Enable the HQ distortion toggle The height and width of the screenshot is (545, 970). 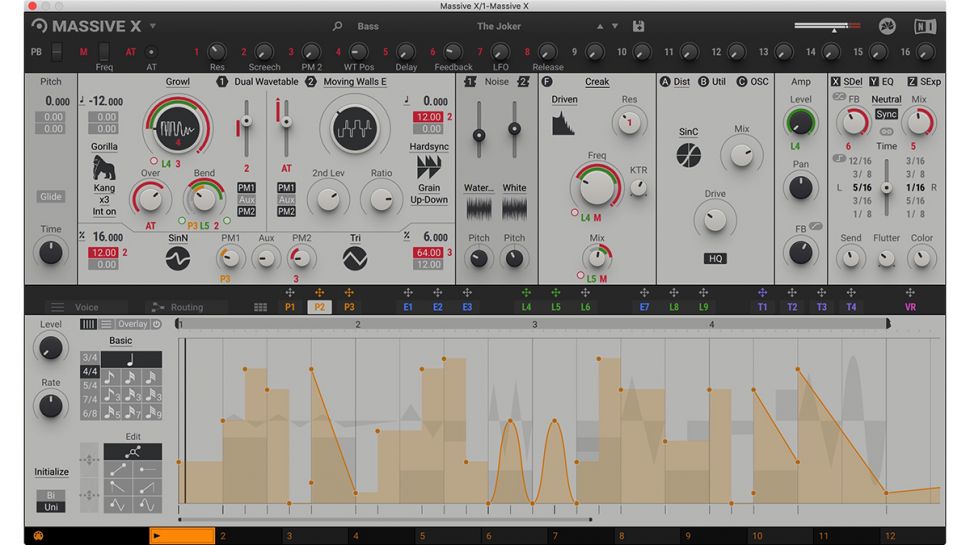(x=715, y=258)
